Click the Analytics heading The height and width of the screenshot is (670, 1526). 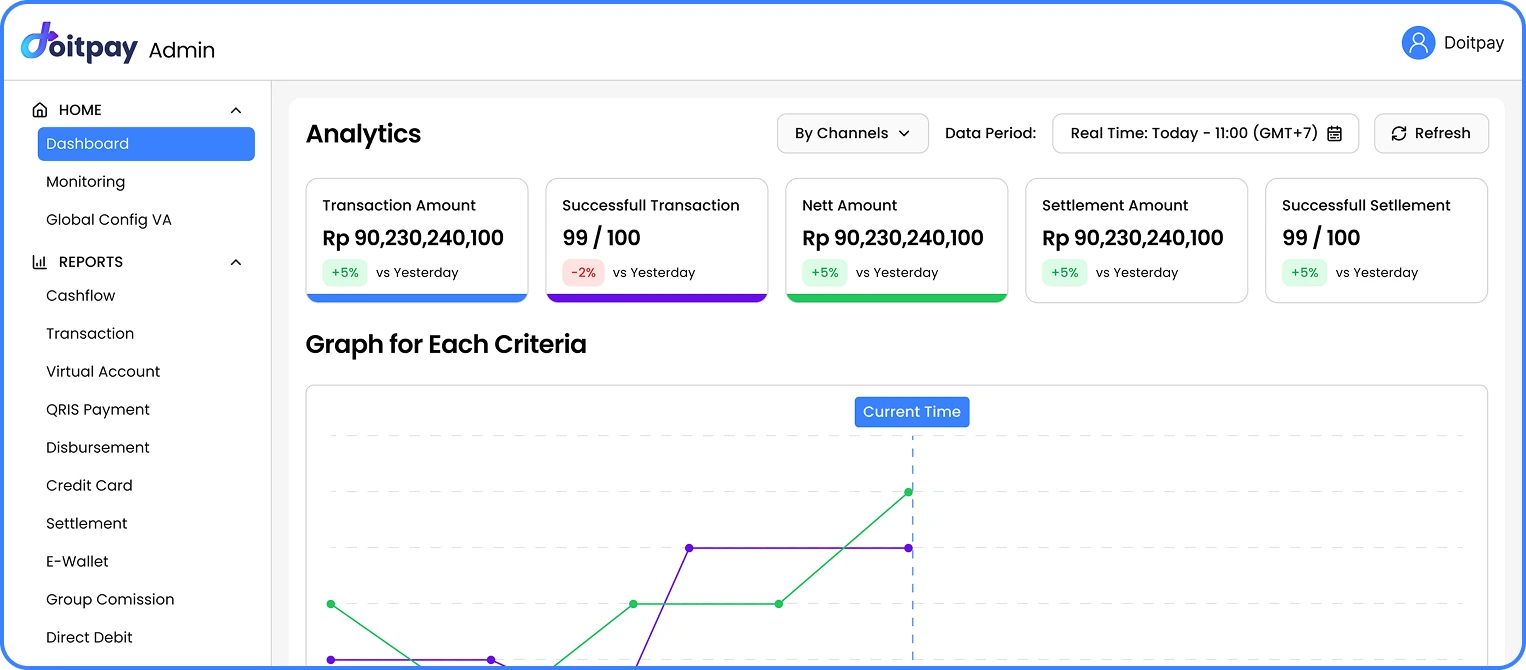click(363, 134)
